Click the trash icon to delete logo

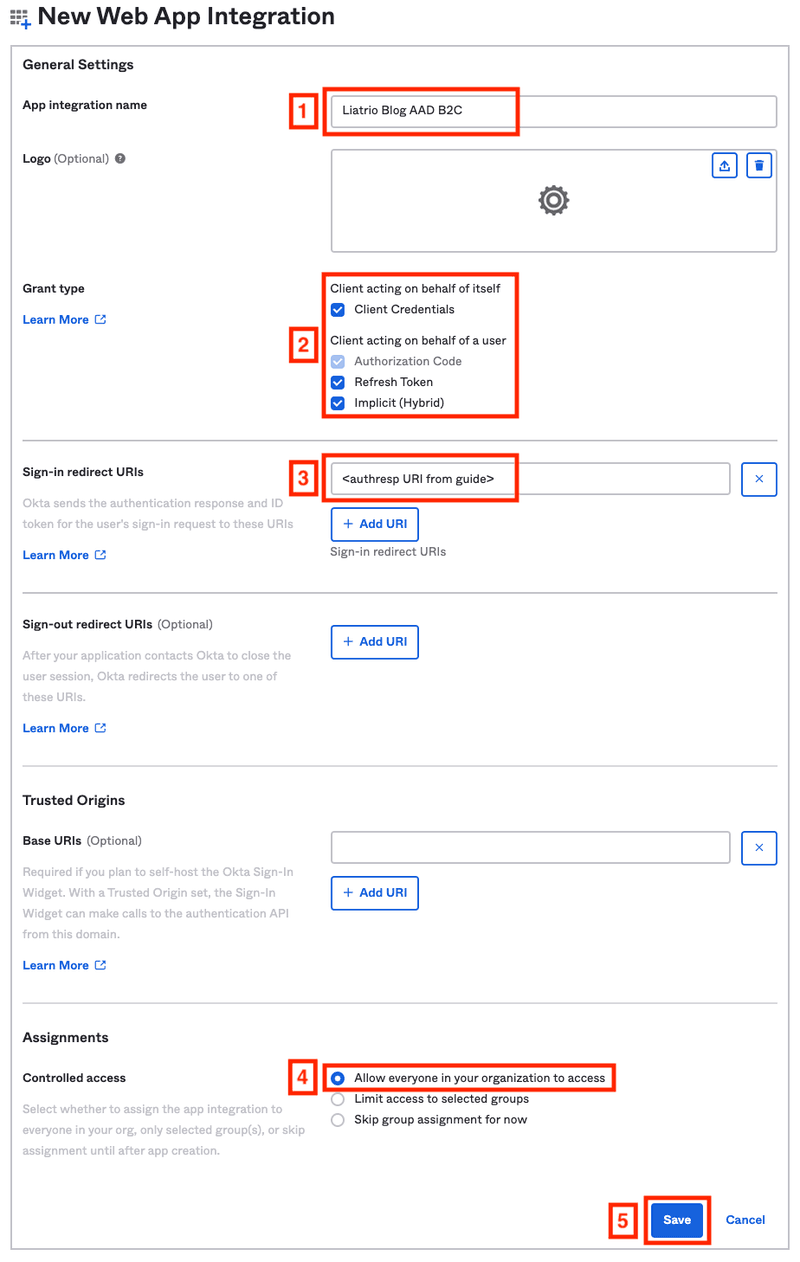(759, 165)
